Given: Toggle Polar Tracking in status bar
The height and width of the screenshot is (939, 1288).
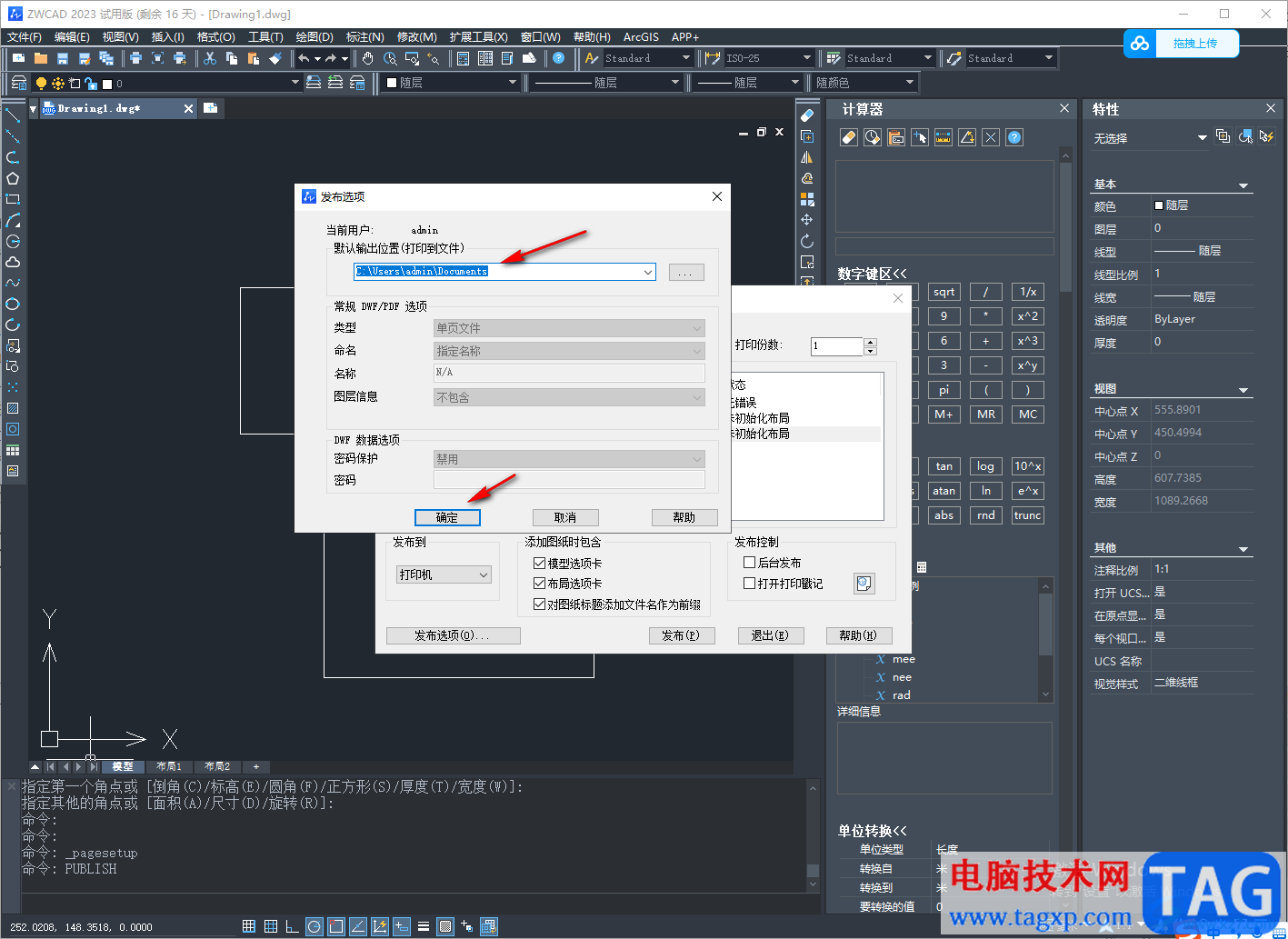Looking at the screenshot, I should tap(315, 926).
